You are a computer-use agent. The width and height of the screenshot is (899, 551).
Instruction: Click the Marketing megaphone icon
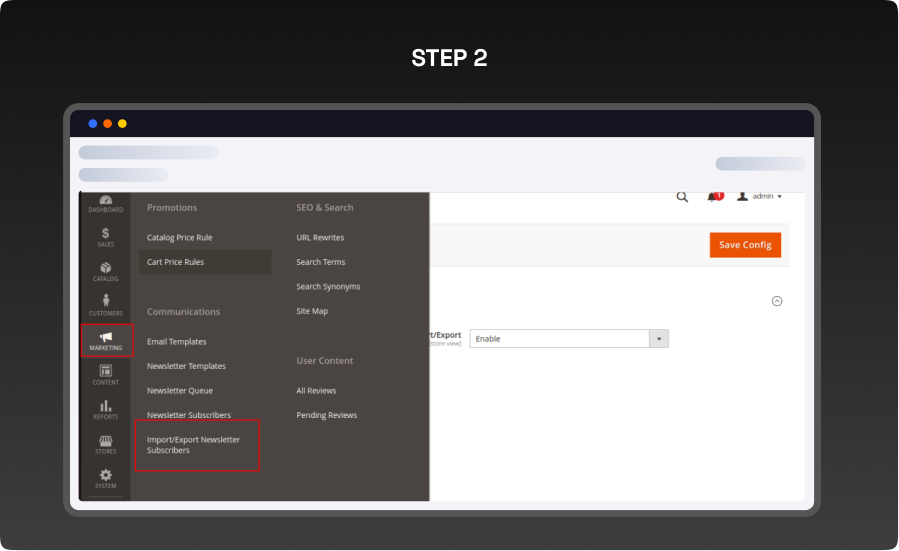coord(106,338)
